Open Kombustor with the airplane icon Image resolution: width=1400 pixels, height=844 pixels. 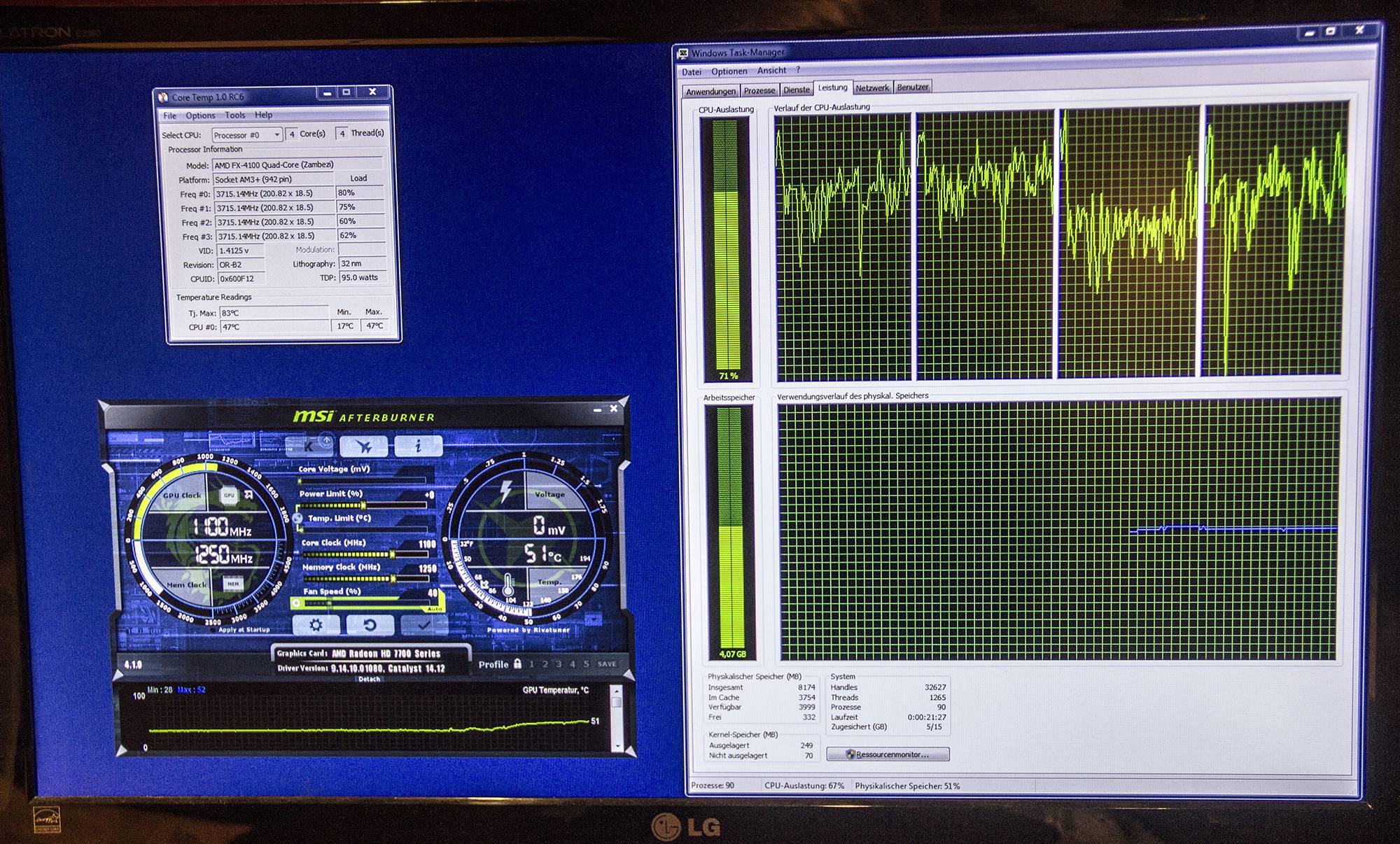363,446
